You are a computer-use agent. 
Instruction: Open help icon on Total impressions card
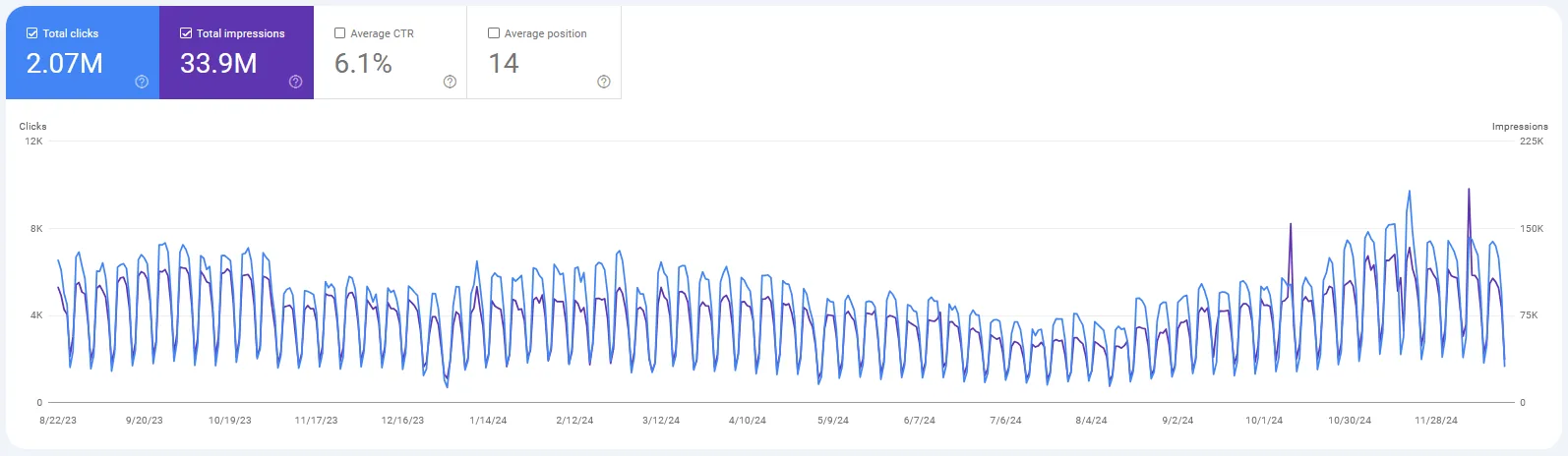click(x=295, y=82)
